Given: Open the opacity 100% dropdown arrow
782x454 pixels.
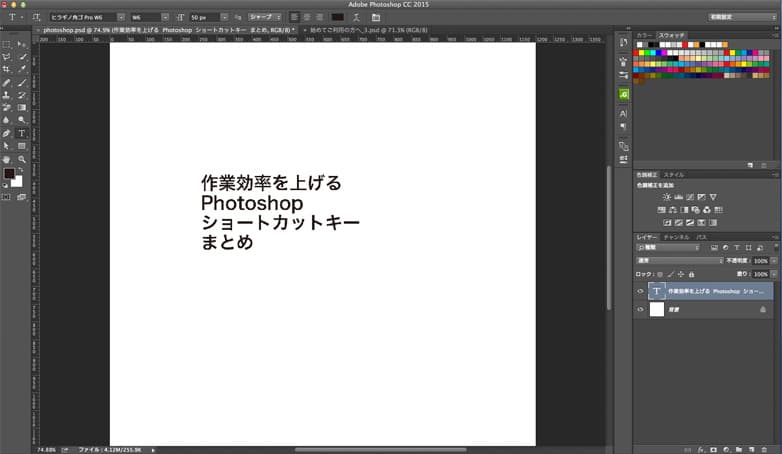Looking at the screenshot, I should click(774, 261).
